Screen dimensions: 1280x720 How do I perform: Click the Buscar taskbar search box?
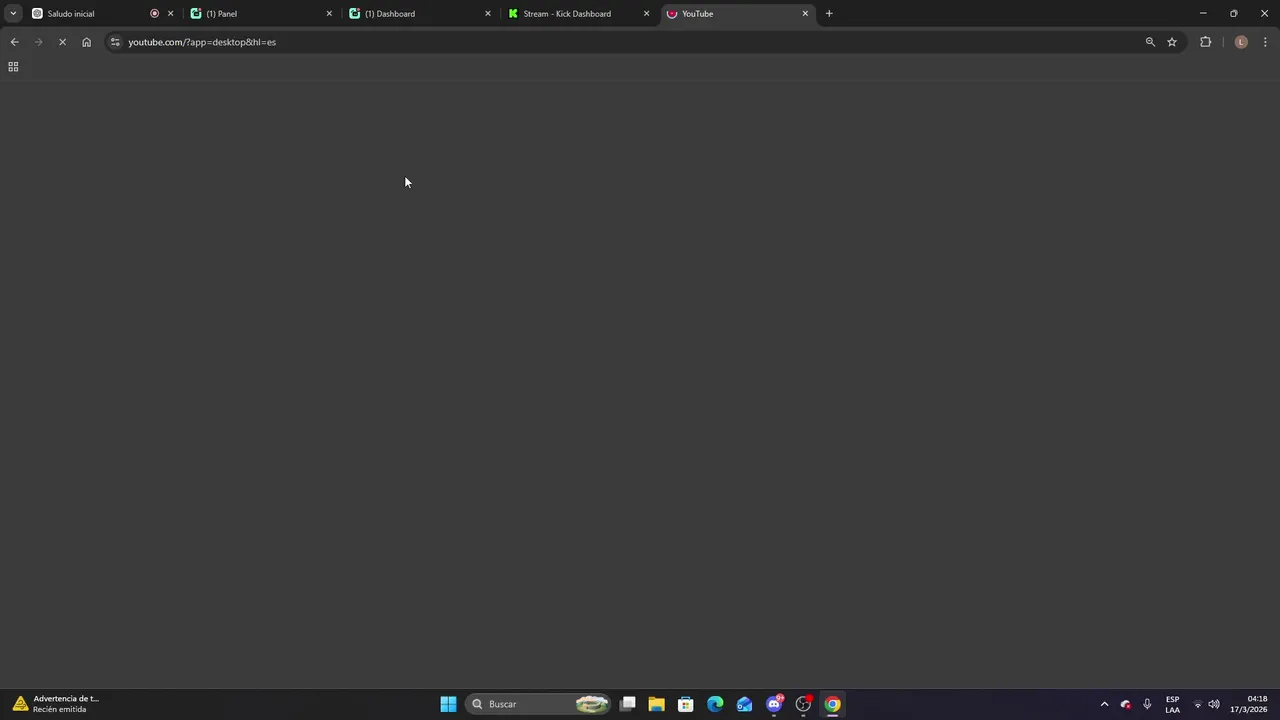tap(540, 704)
